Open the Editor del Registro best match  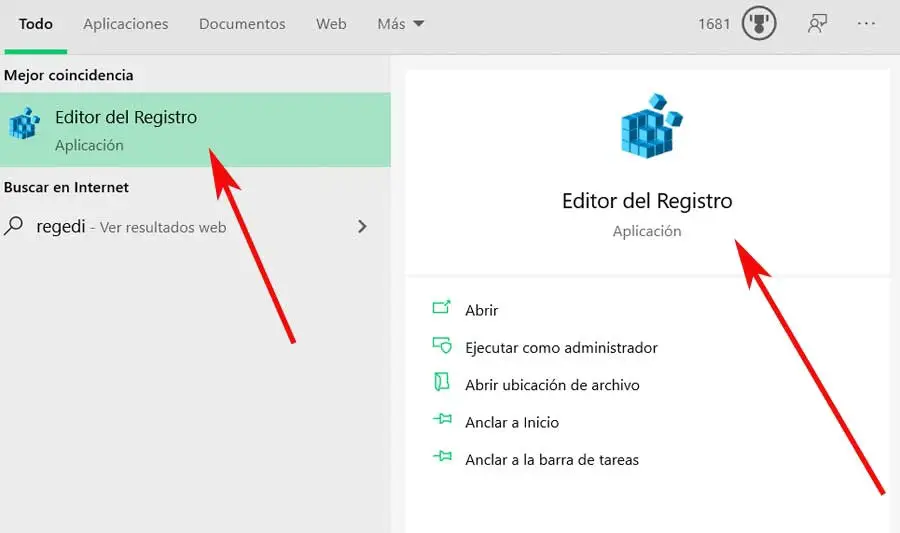point(195,130)
